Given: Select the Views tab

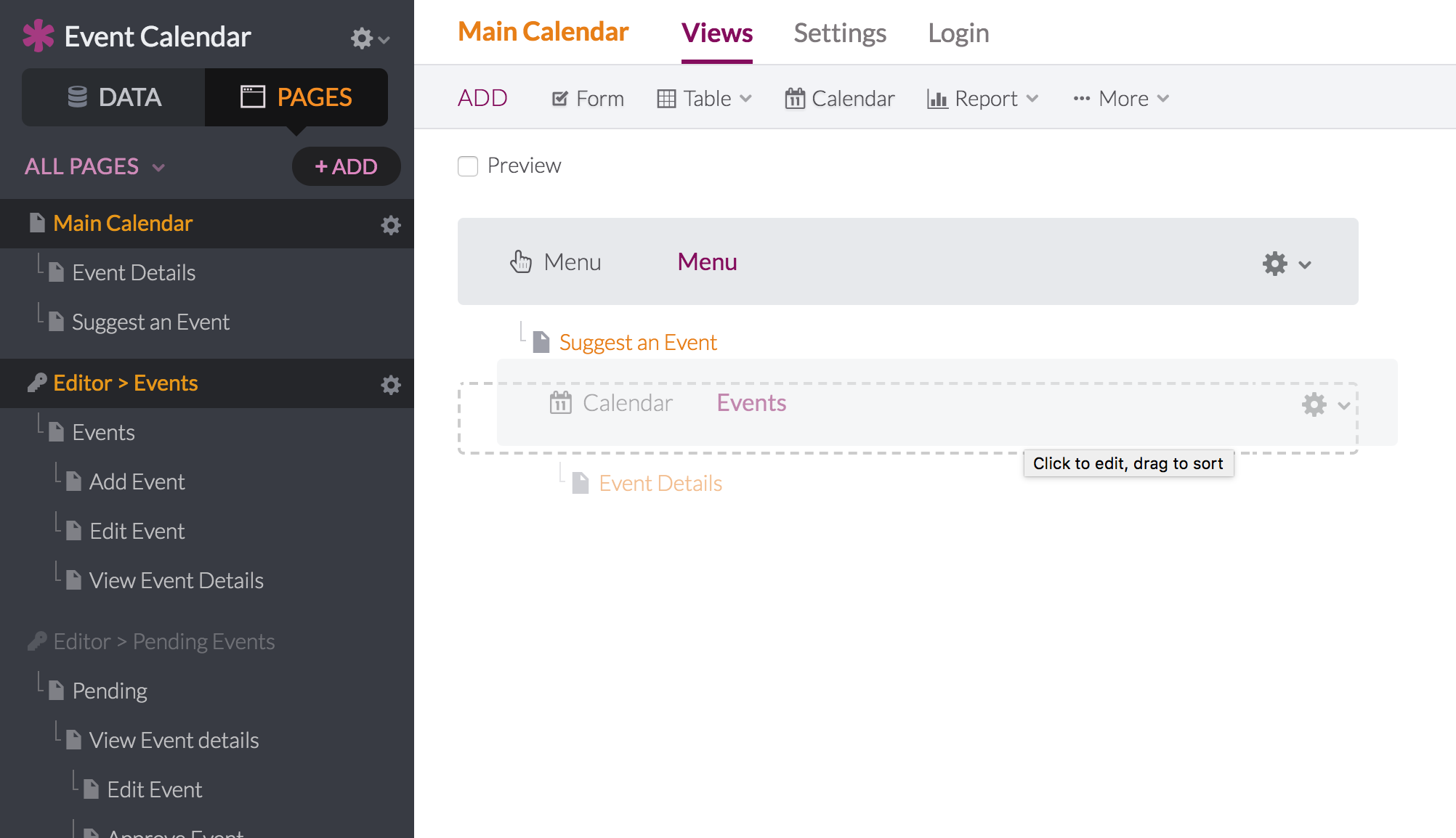Looking at the screenshot, I should pos(717,33).
